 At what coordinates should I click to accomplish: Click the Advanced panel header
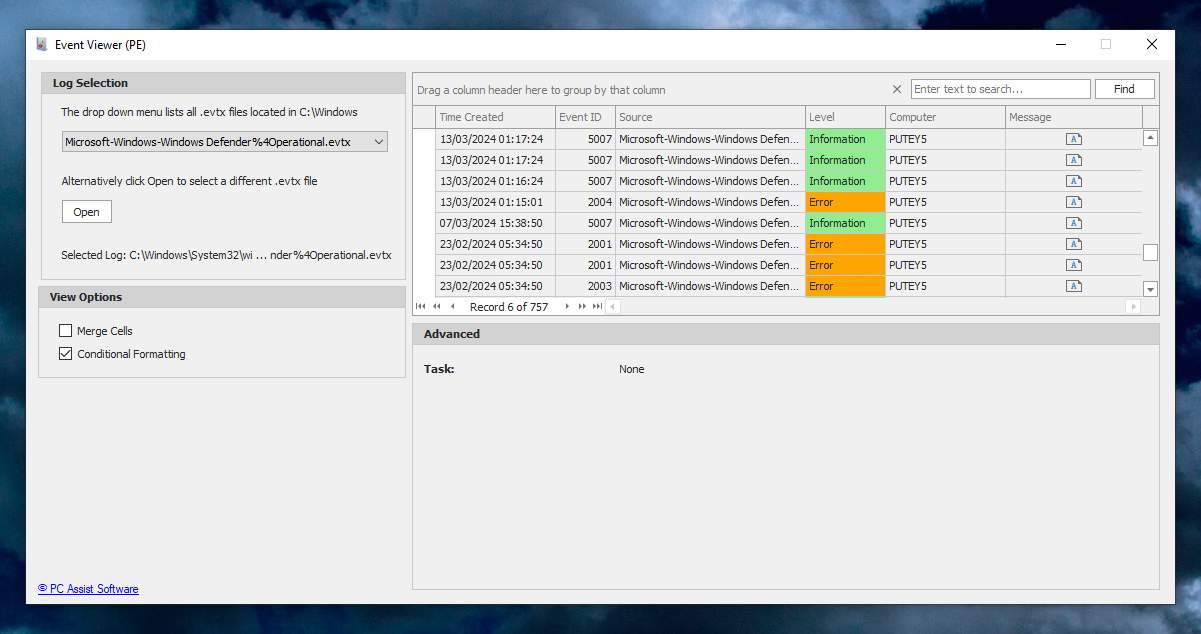coord(786,334)
